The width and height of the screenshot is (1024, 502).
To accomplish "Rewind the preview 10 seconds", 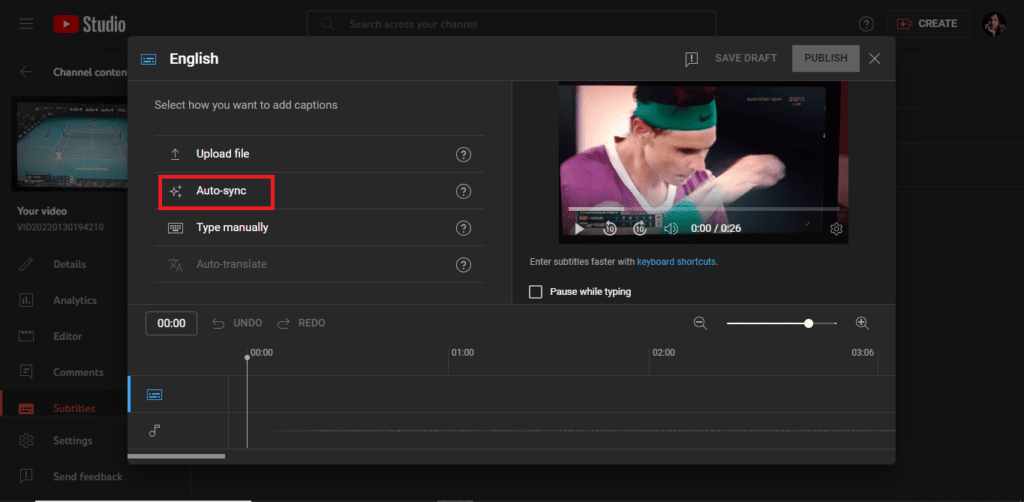I will click(x=609, y=228).
